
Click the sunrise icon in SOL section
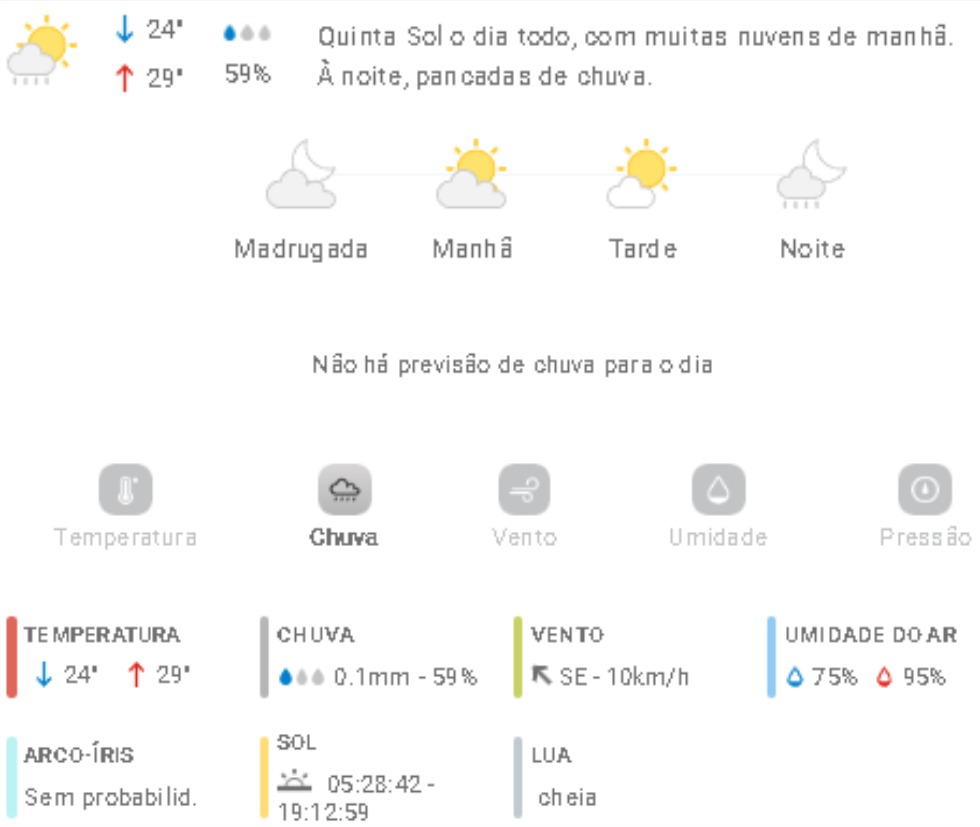(x=294, y=782)
